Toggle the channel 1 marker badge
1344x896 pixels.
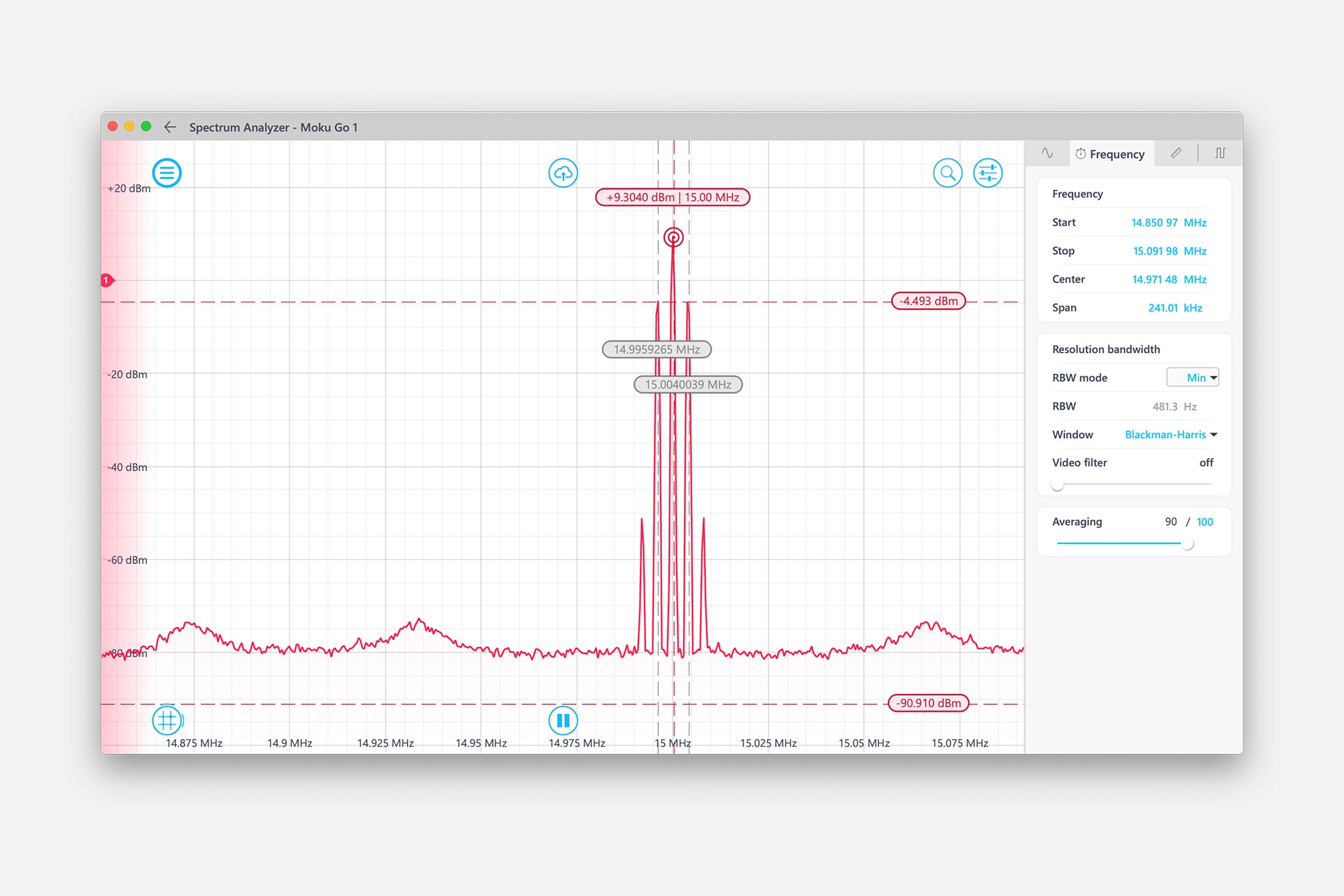(x=107, y=279)
